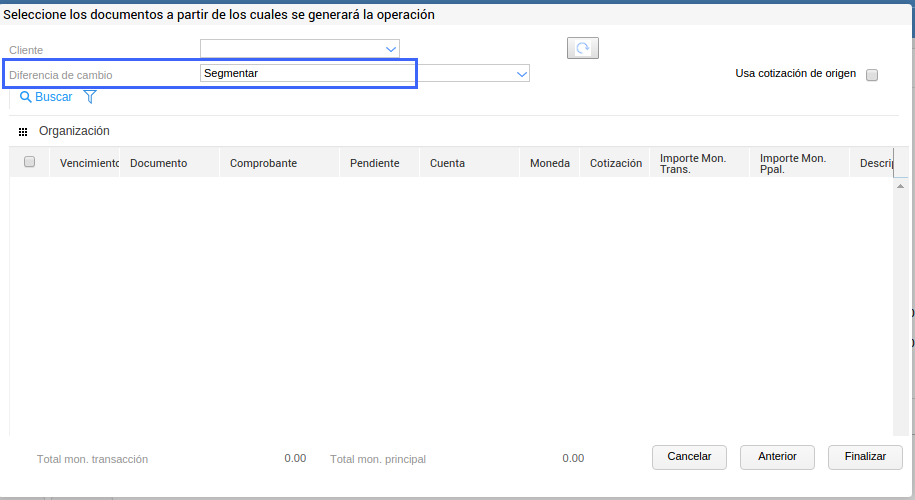This screenshot has width=915, height=500.
Task: Click the Cuenta column header
Action: tap(447, 163)
